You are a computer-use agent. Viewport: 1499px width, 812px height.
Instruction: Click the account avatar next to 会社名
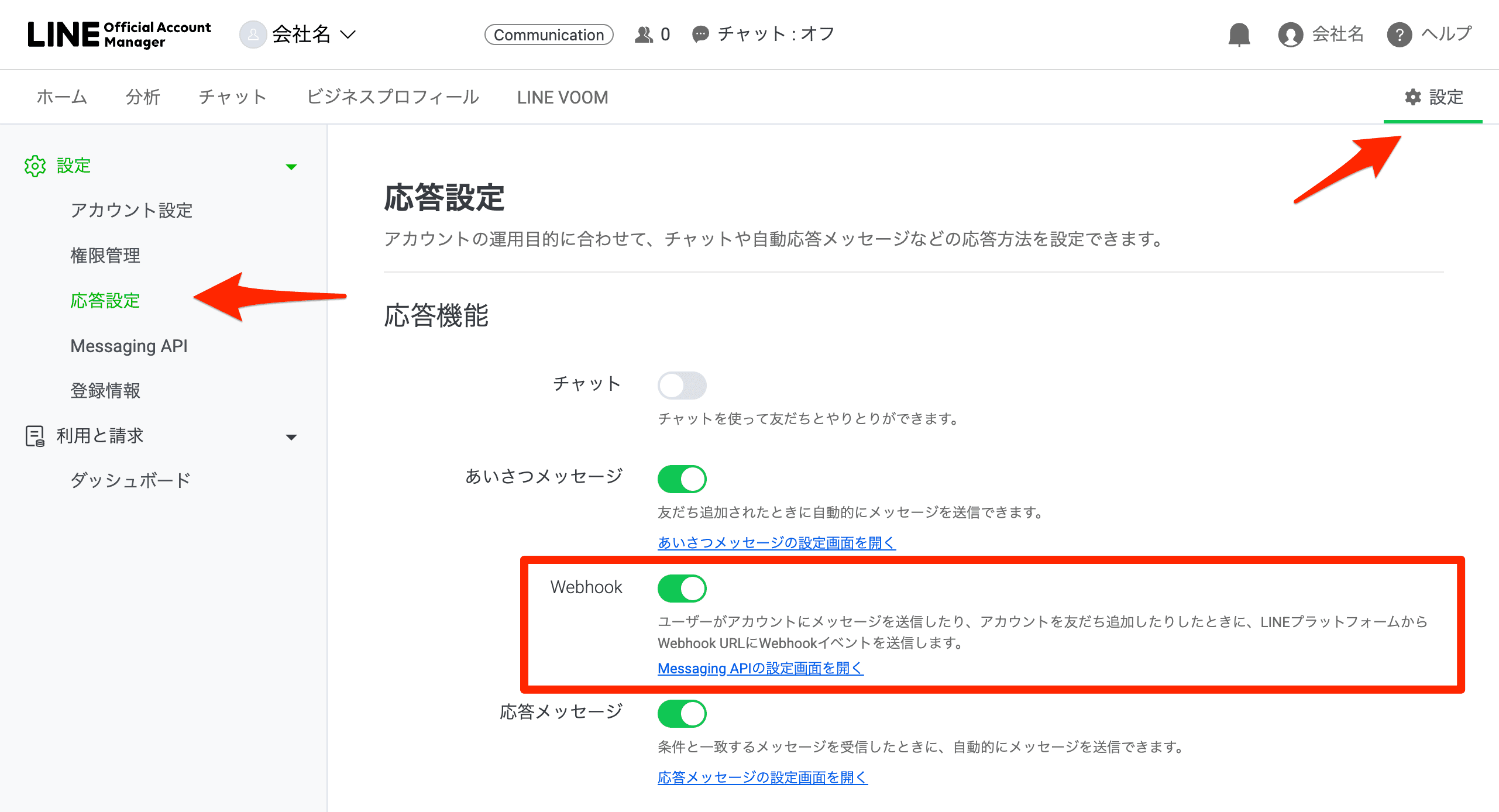pos(253,35)
